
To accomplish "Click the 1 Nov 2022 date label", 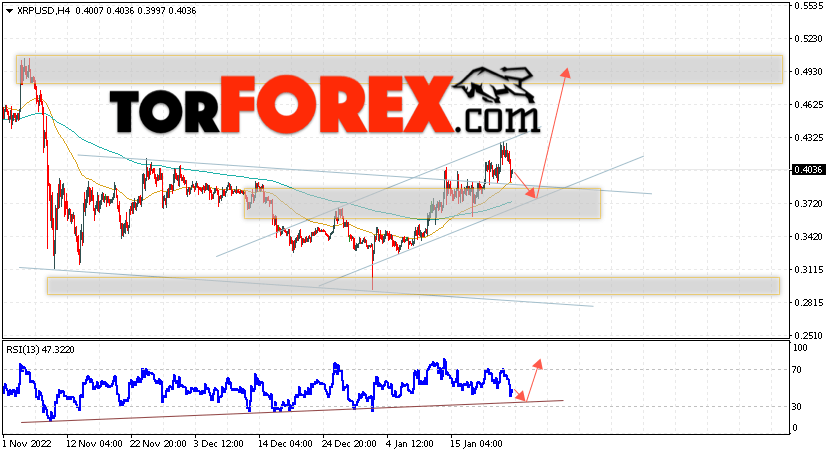I will (25, 443).
